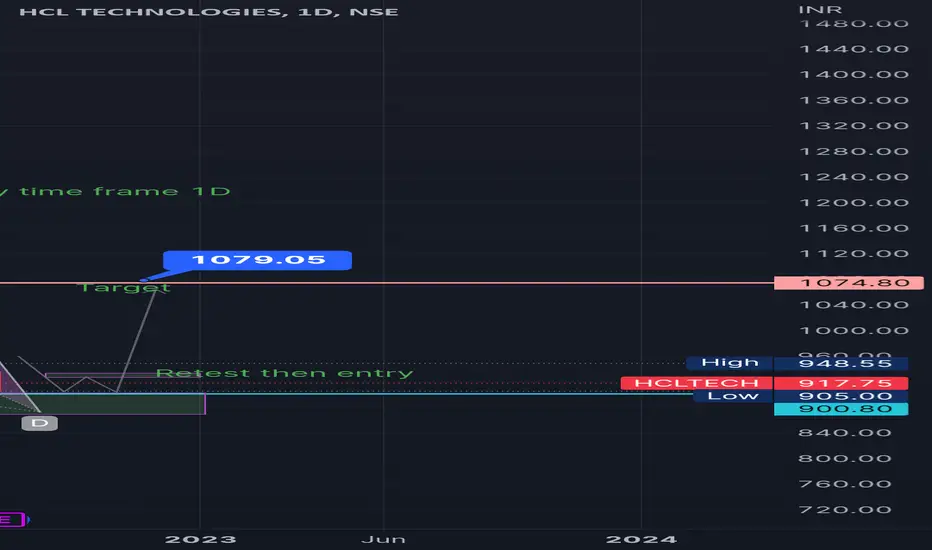The width and height of the screenshot is (932, 550).
Task: Click the 1320.00 price axis value
Action: [855, 126]
